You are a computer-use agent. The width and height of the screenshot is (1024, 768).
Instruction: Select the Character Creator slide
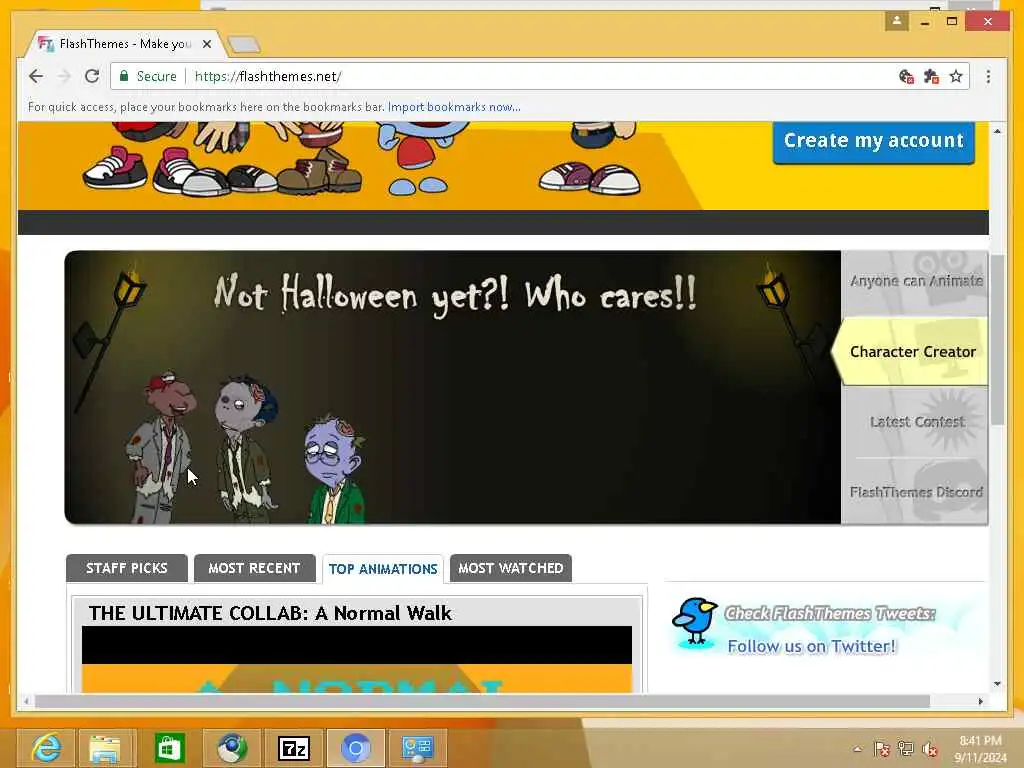pos(910,351)
